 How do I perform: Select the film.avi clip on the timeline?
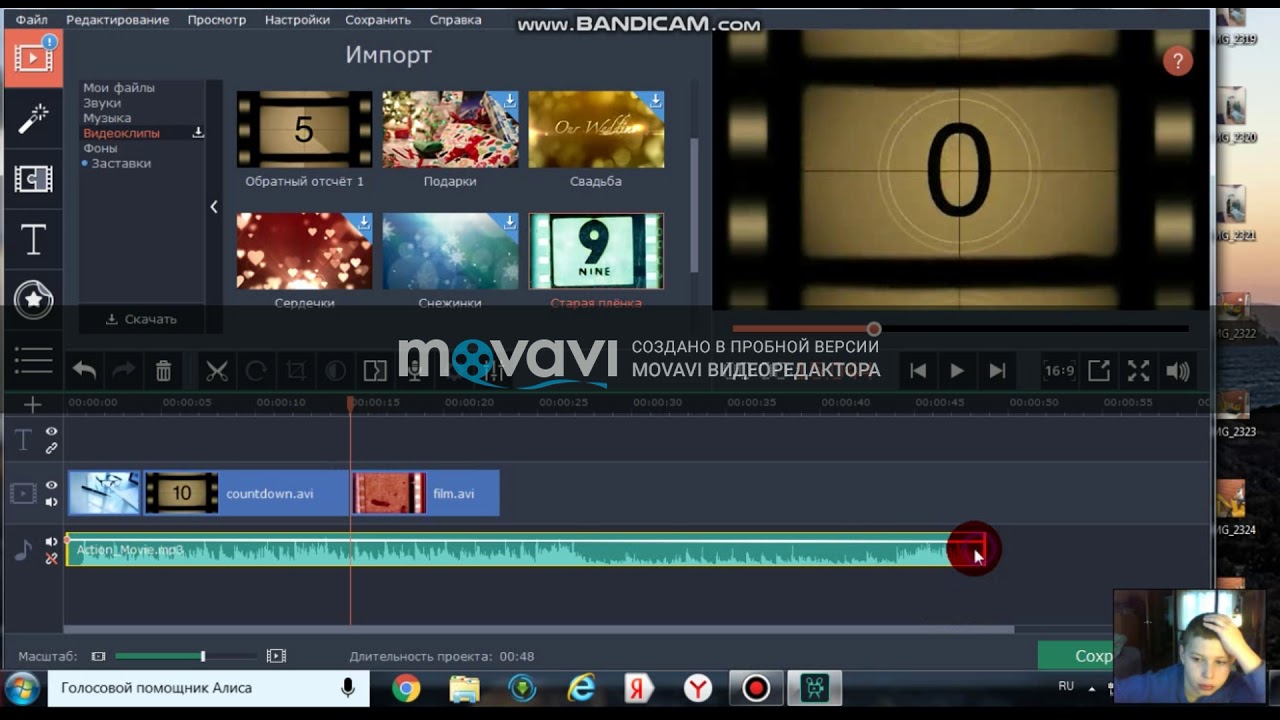pos(425,493)
